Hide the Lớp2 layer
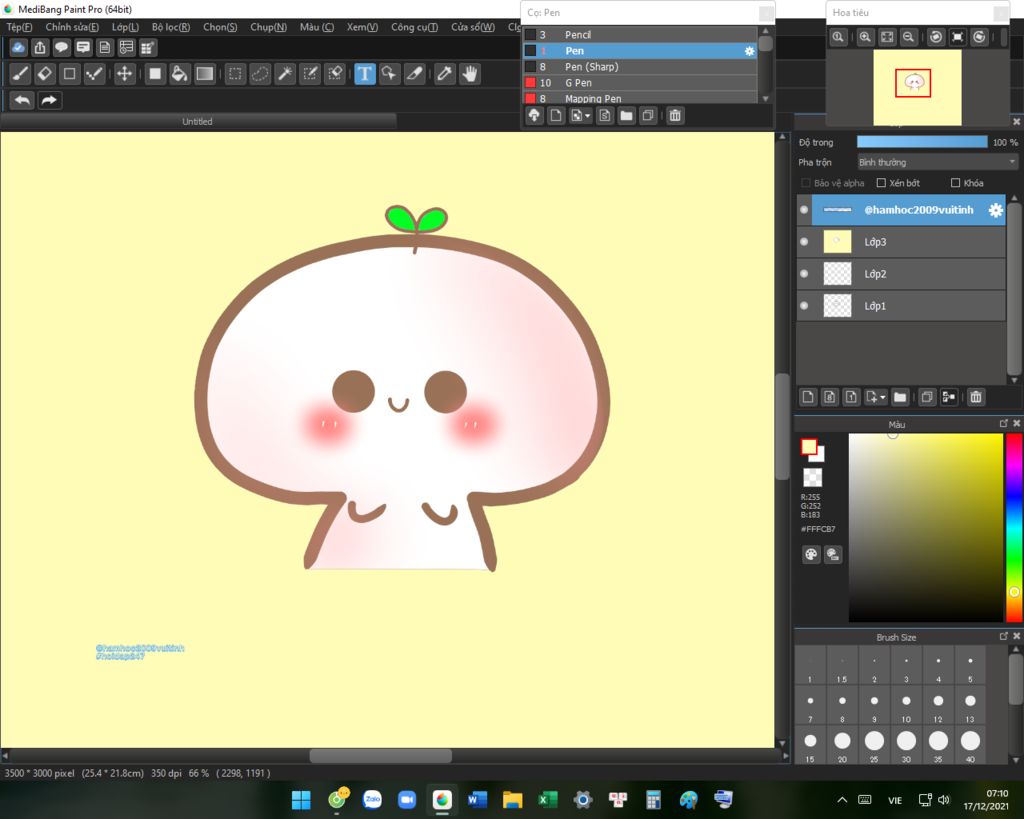The width and height of the screenshot is (1024, 819). (x=804, y=274)
